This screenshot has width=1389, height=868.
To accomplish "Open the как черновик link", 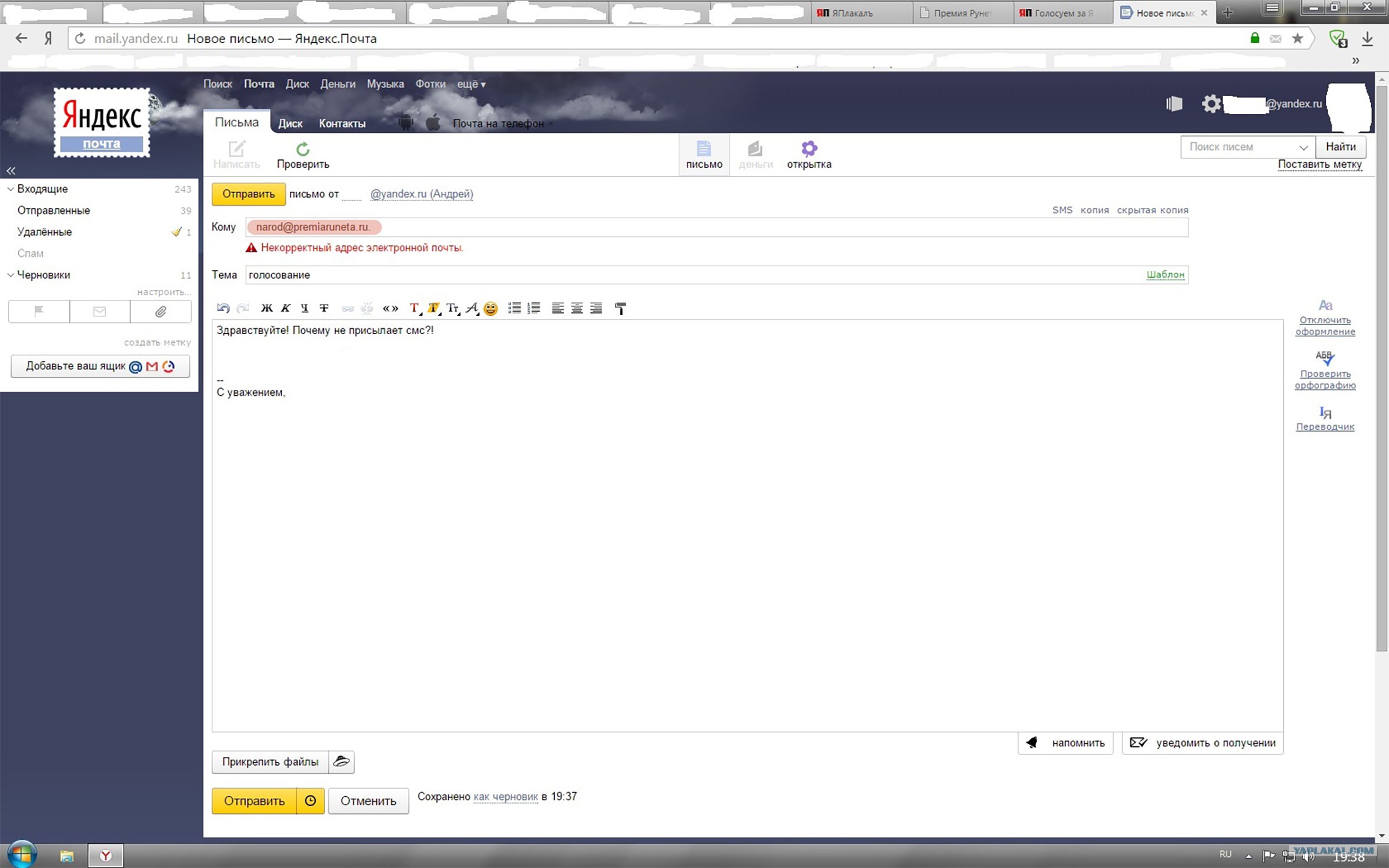I will 506,796.
